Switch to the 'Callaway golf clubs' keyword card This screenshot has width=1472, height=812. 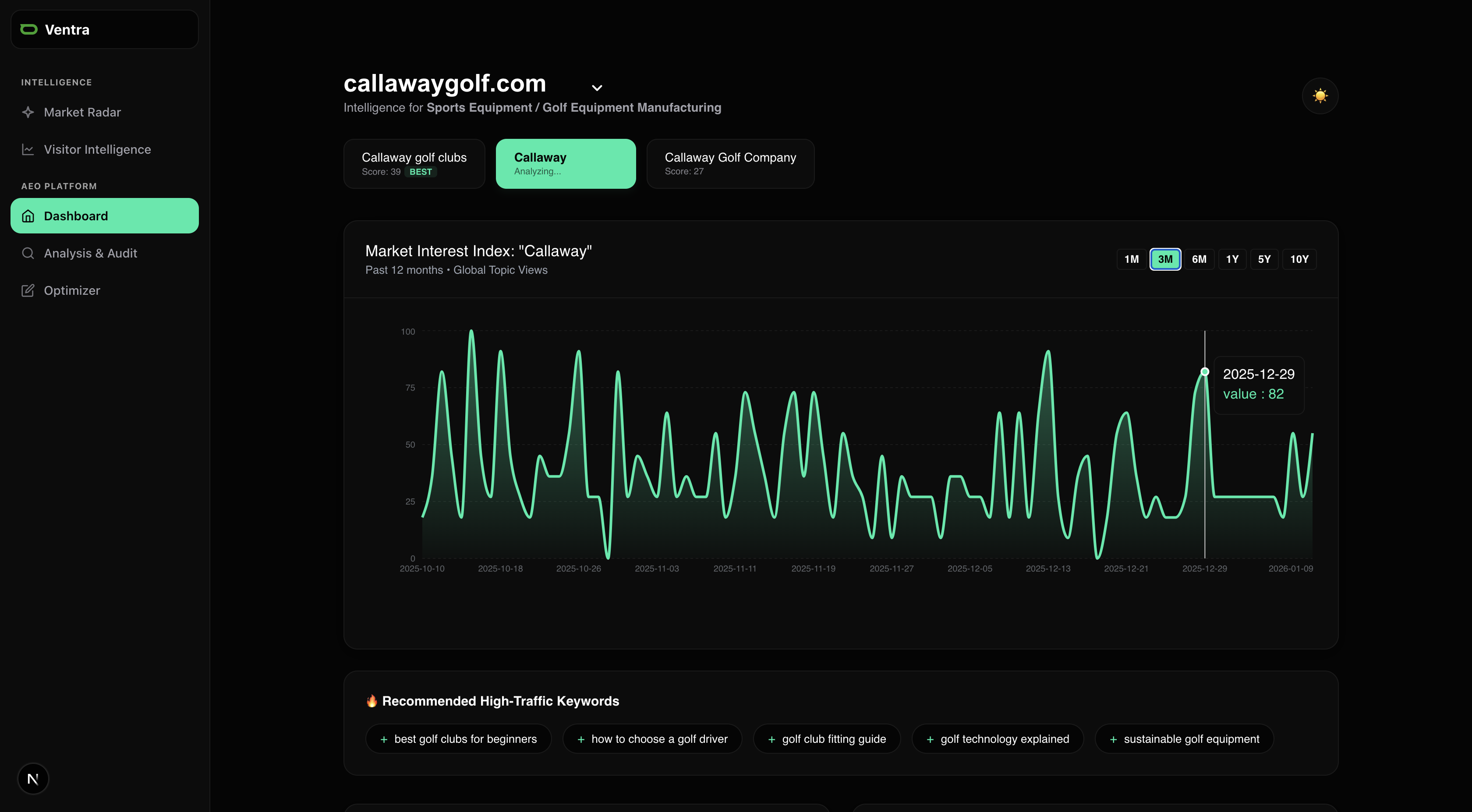[414, 163]
